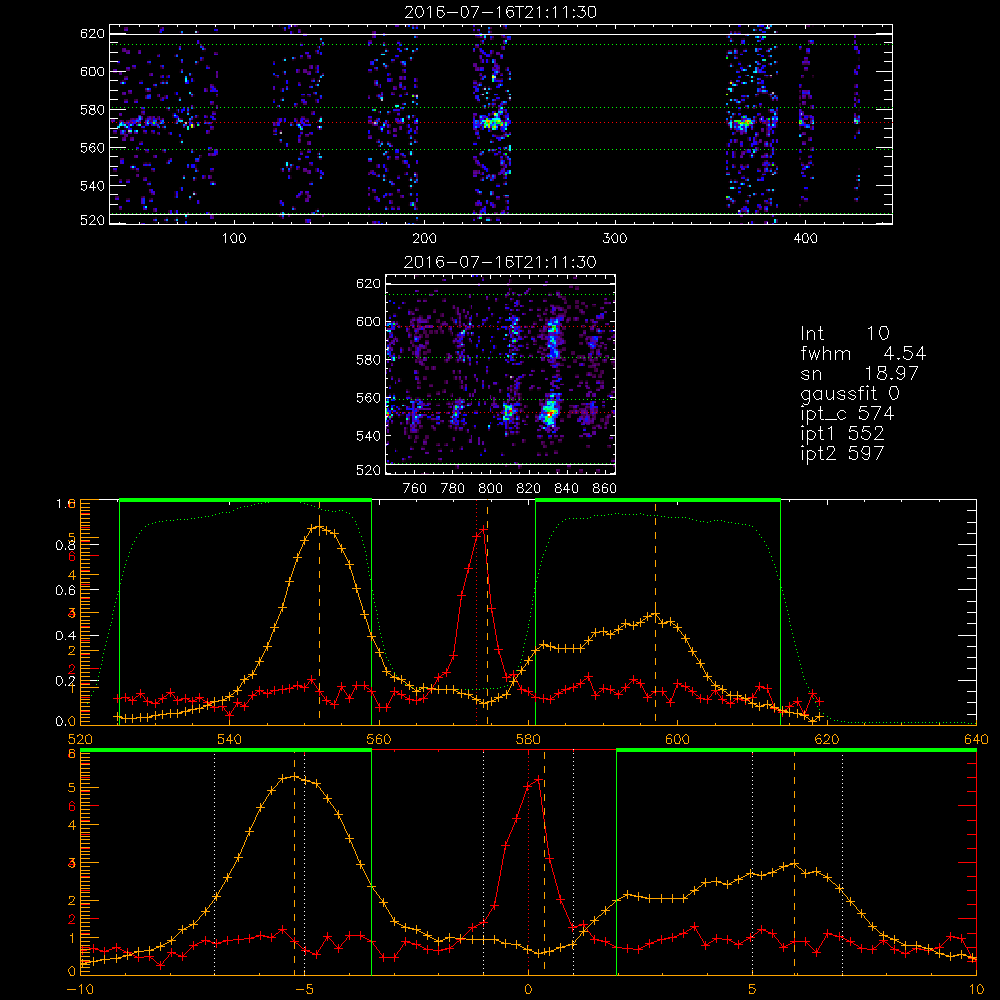Viewport: 1000px width, 1000px height.
Task: Click x-axis label 400 on top spectrogram
Action: point(805,239)
